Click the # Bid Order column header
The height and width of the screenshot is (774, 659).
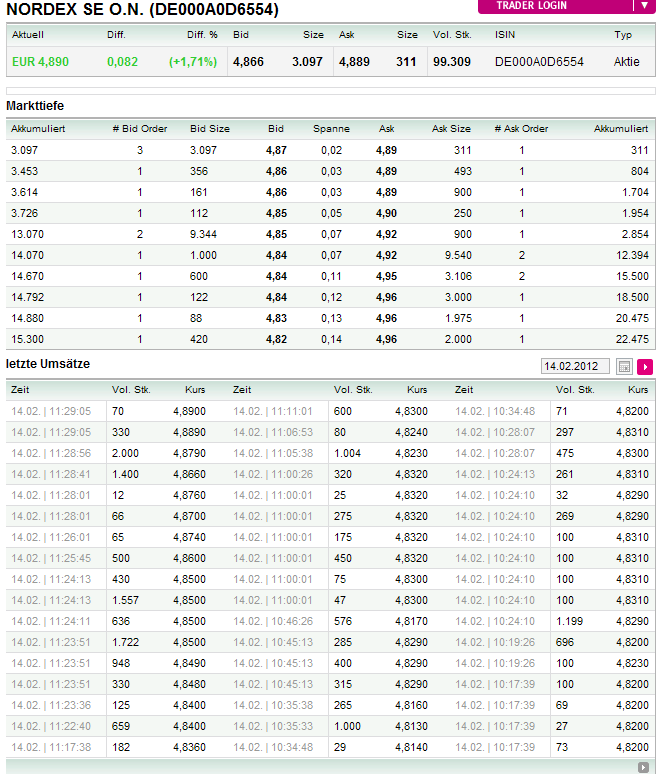[140, 129]
